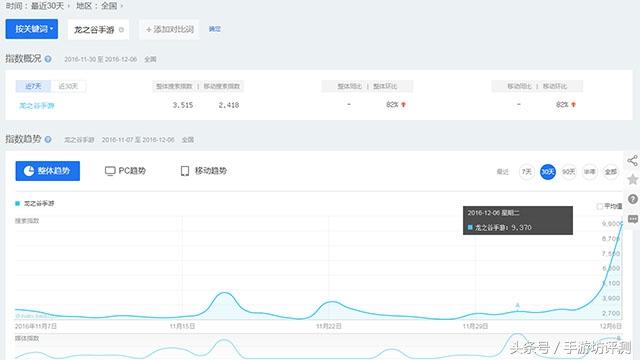Open the 按关键词 dropdown
The image size is (640, 360).
click(32, 29)
